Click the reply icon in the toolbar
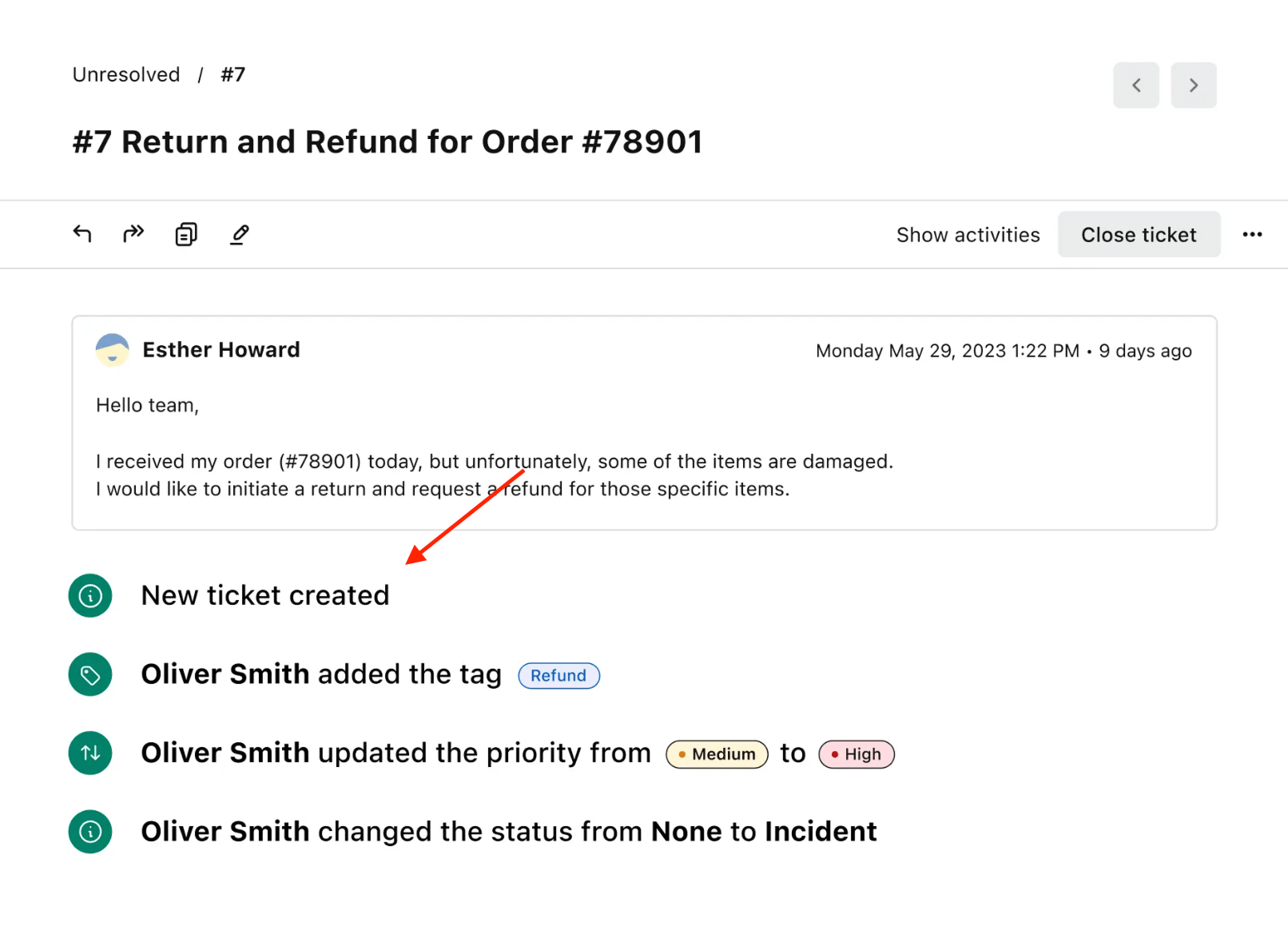The width and height of the screenshot is (1288, 946). tap(81, 234)
